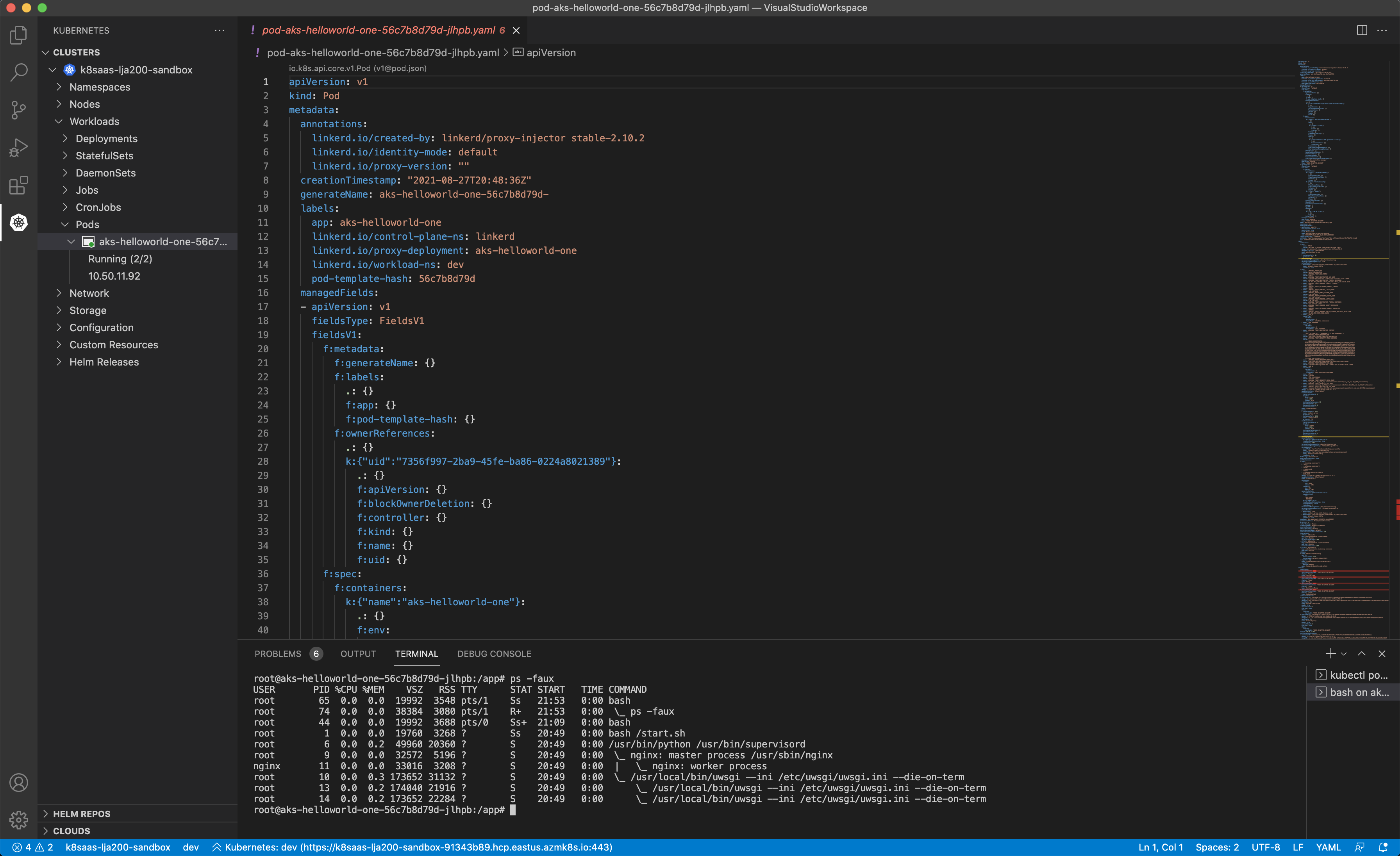Open the Accounts menu icon
Image resolution: width=1400 pixels, height=856 pixels.
(x=19, y=783)
